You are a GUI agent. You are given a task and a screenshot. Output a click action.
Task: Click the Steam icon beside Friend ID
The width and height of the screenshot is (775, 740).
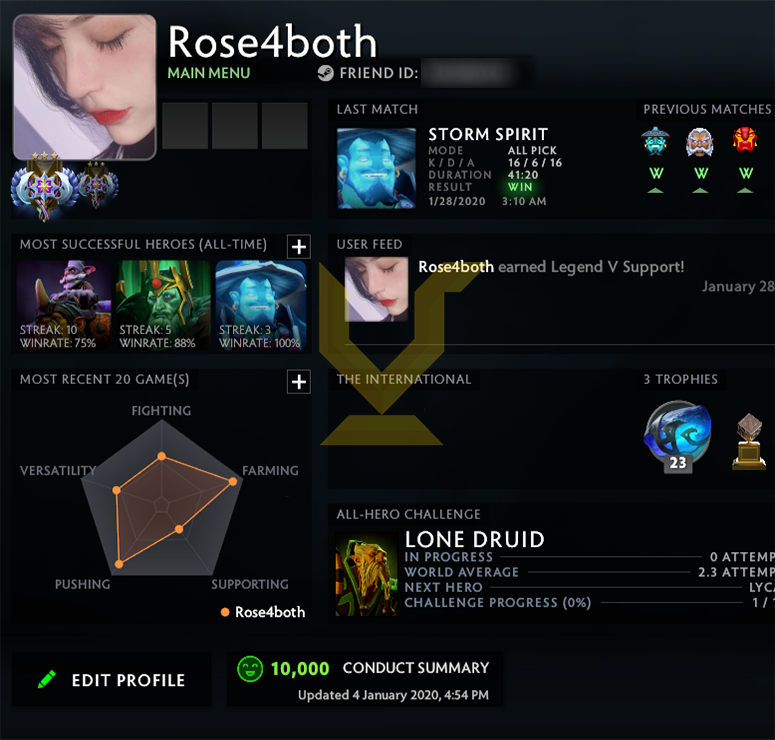click(x=325, y=73)
